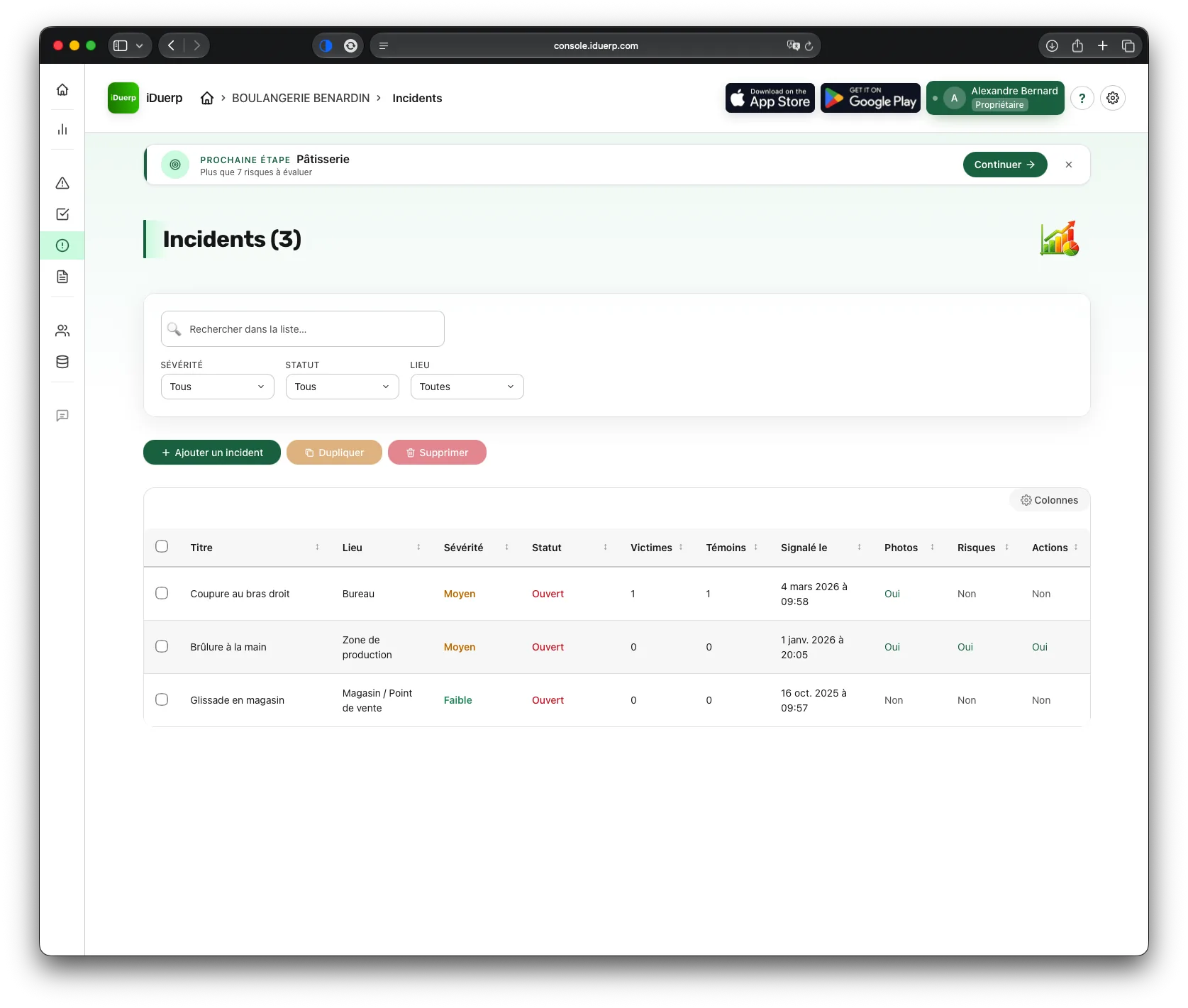Screen dimensions: 1188x1008
Task: Click the search field Rechercher dans la liste
Action: click(303, 329)
